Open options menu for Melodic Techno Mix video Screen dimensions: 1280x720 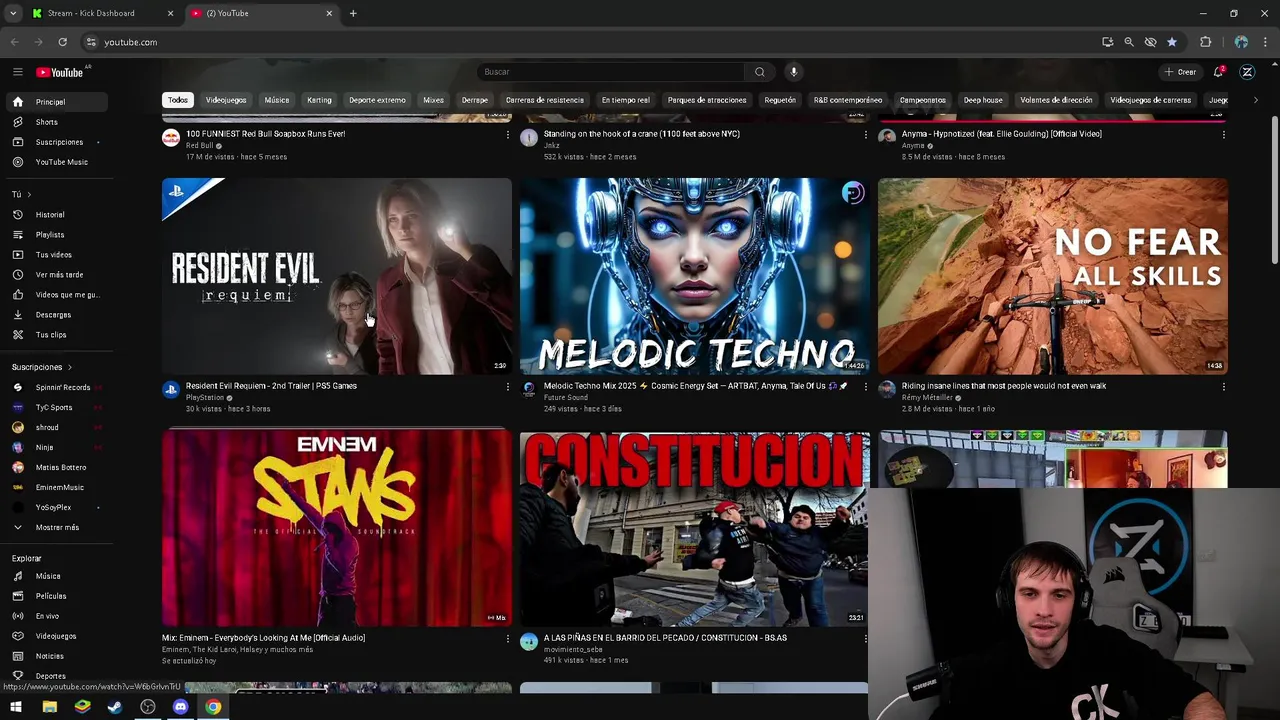tap(865, 387)
